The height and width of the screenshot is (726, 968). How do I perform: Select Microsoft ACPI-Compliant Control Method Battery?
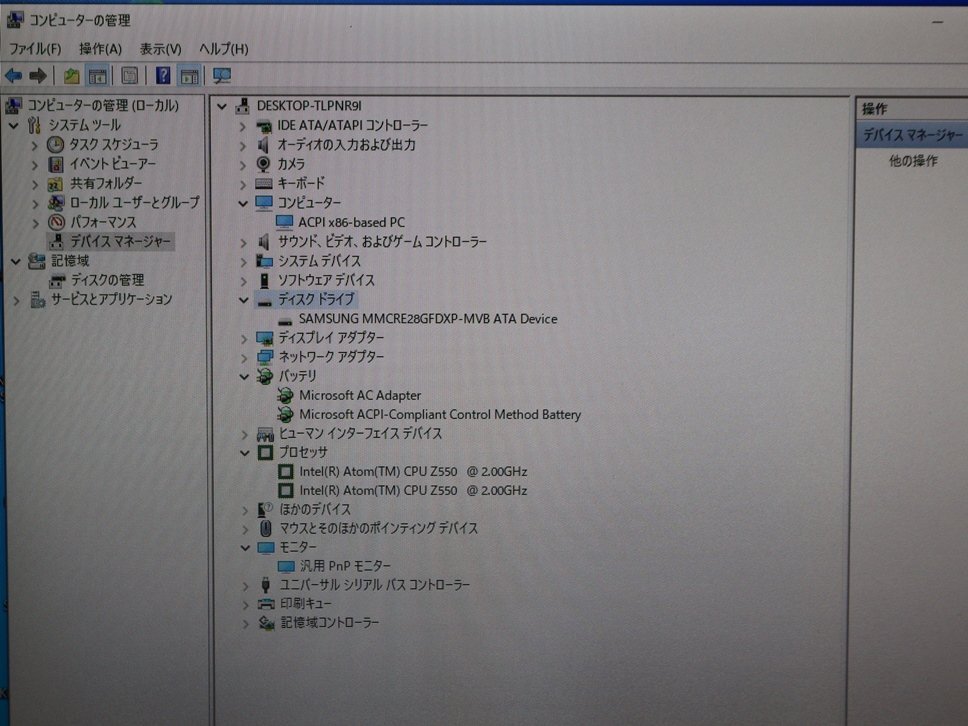click(440, 414)
